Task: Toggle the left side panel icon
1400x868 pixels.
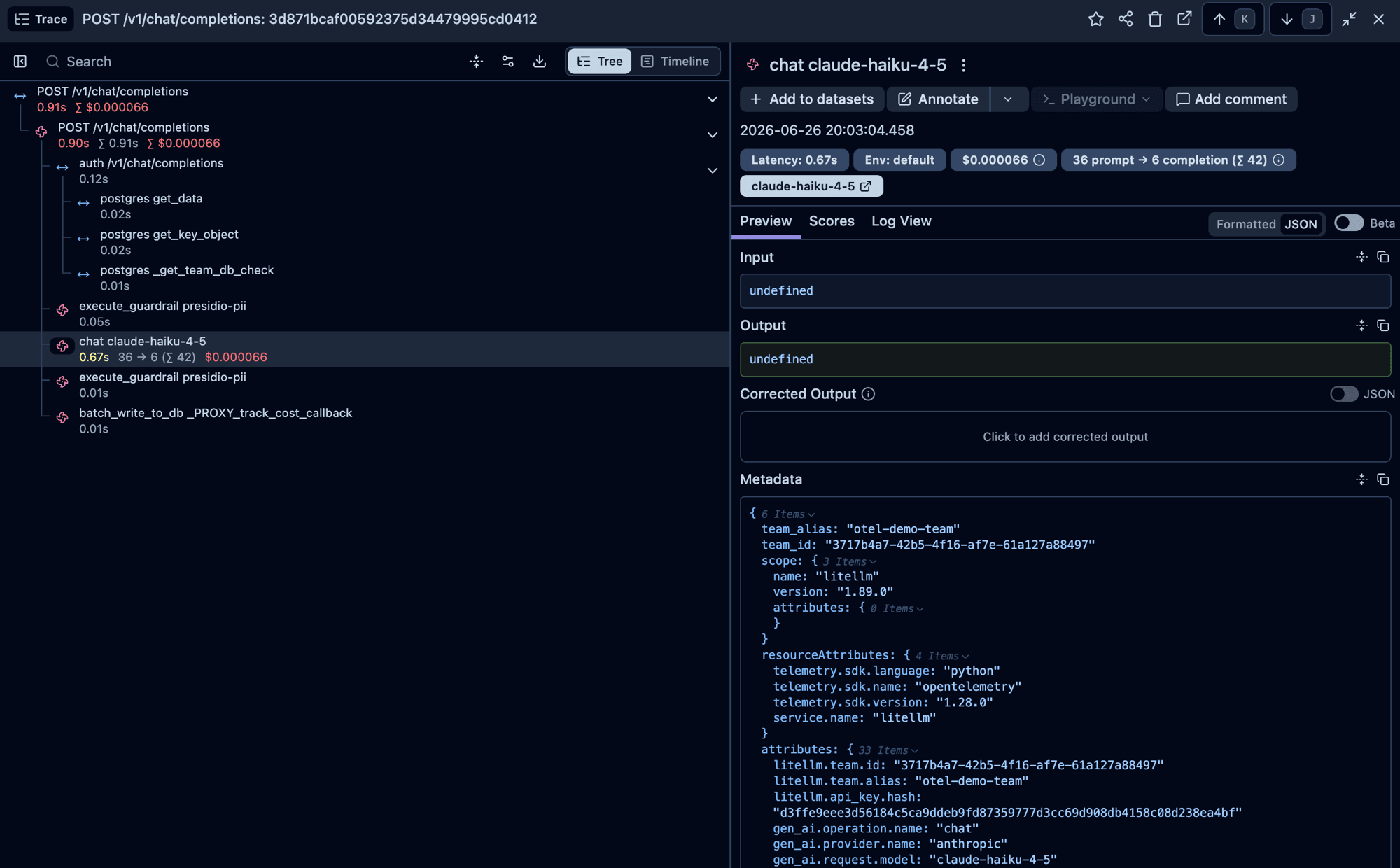Action: coord(20,62)
